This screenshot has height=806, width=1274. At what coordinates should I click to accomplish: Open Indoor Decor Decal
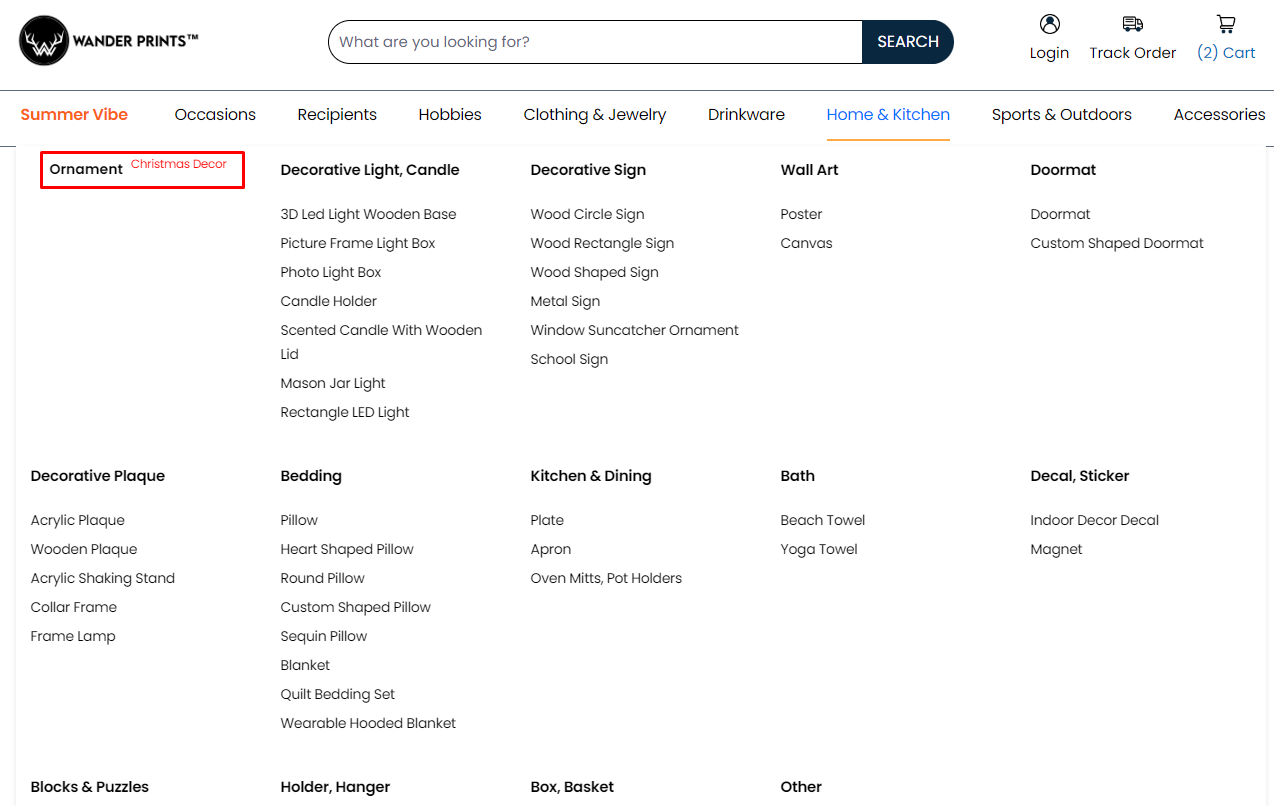[x=1094, y=520]
